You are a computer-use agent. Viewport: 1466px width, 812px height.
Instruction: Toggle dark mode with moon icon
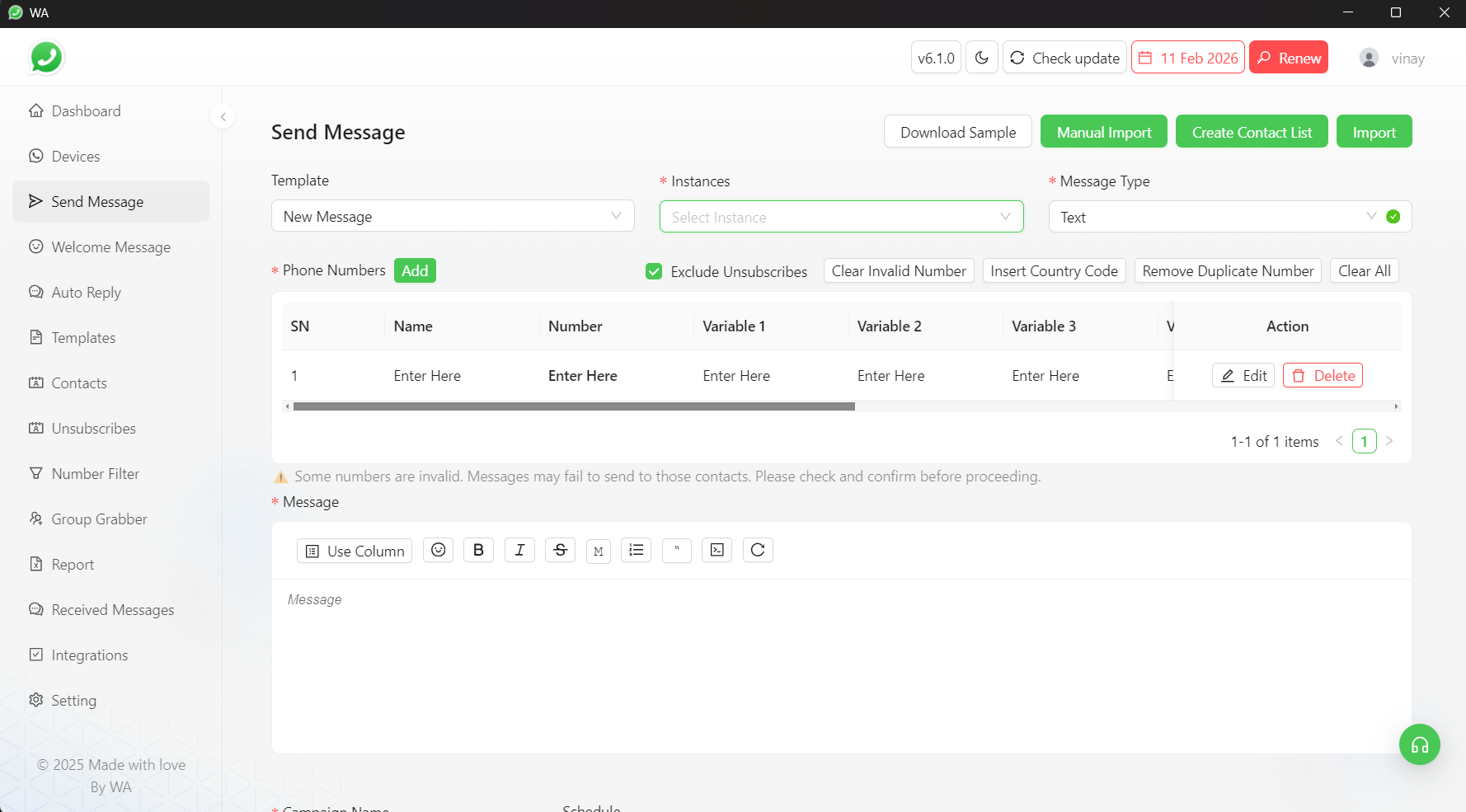981,58
